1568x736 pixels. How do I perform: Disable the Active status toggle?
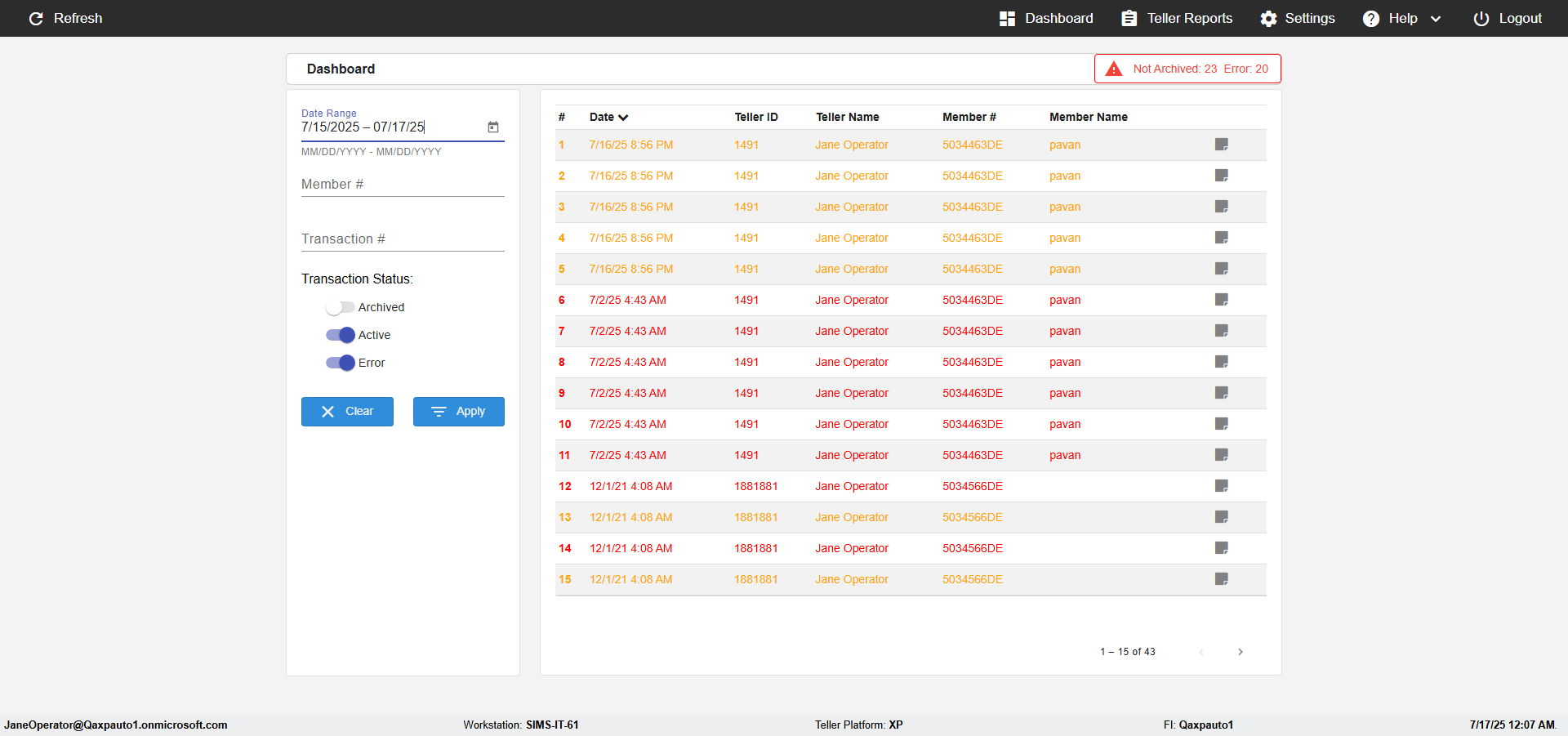[x=340, y=335]
